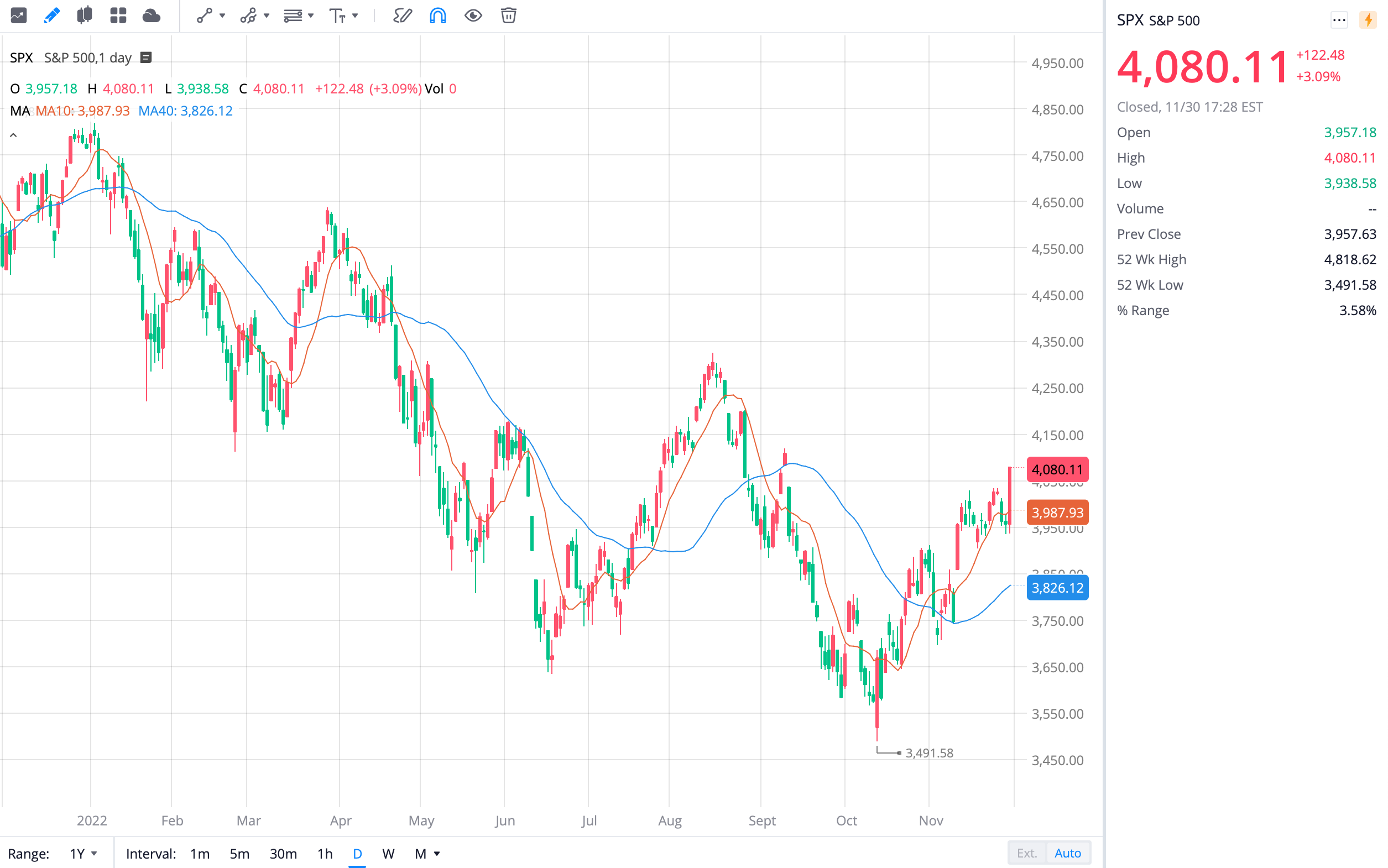Select the text annotation tool
Screen dimensions: 1388x868
coord(338,15)
